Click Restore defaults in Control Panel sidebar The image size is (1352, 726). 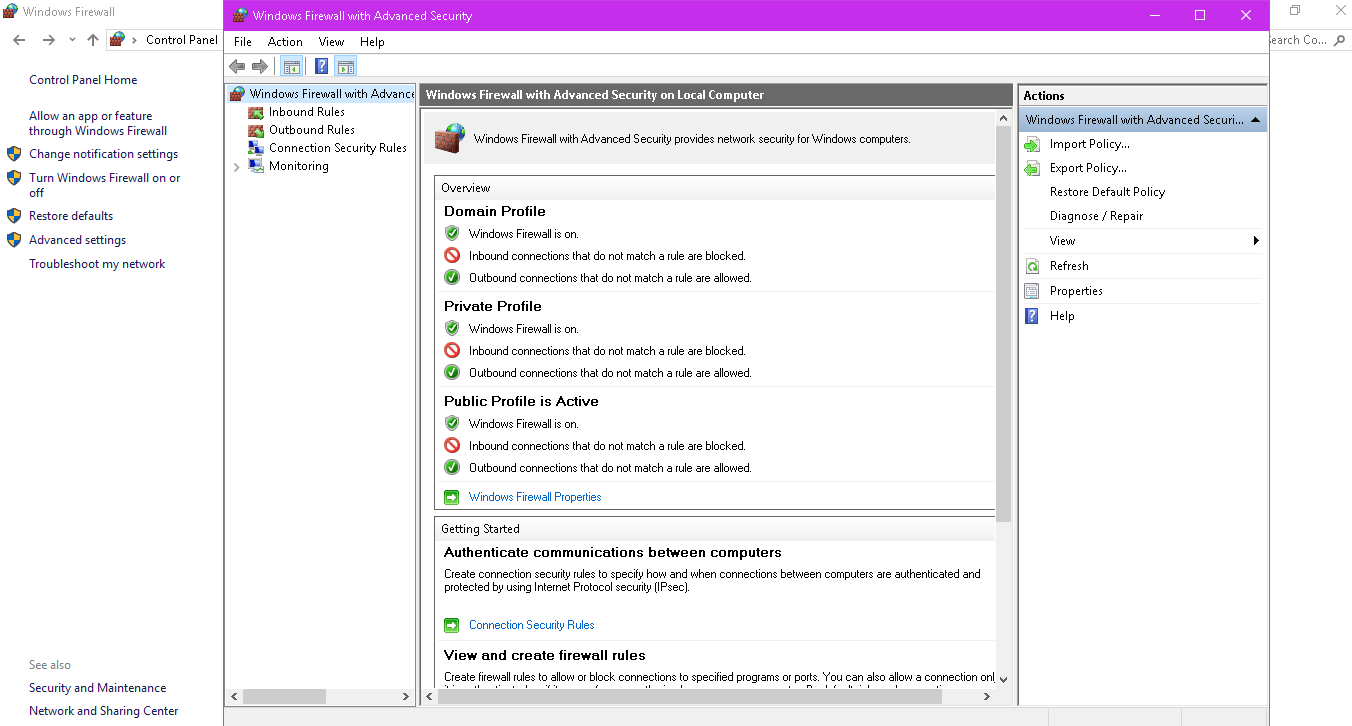(71, 216)
